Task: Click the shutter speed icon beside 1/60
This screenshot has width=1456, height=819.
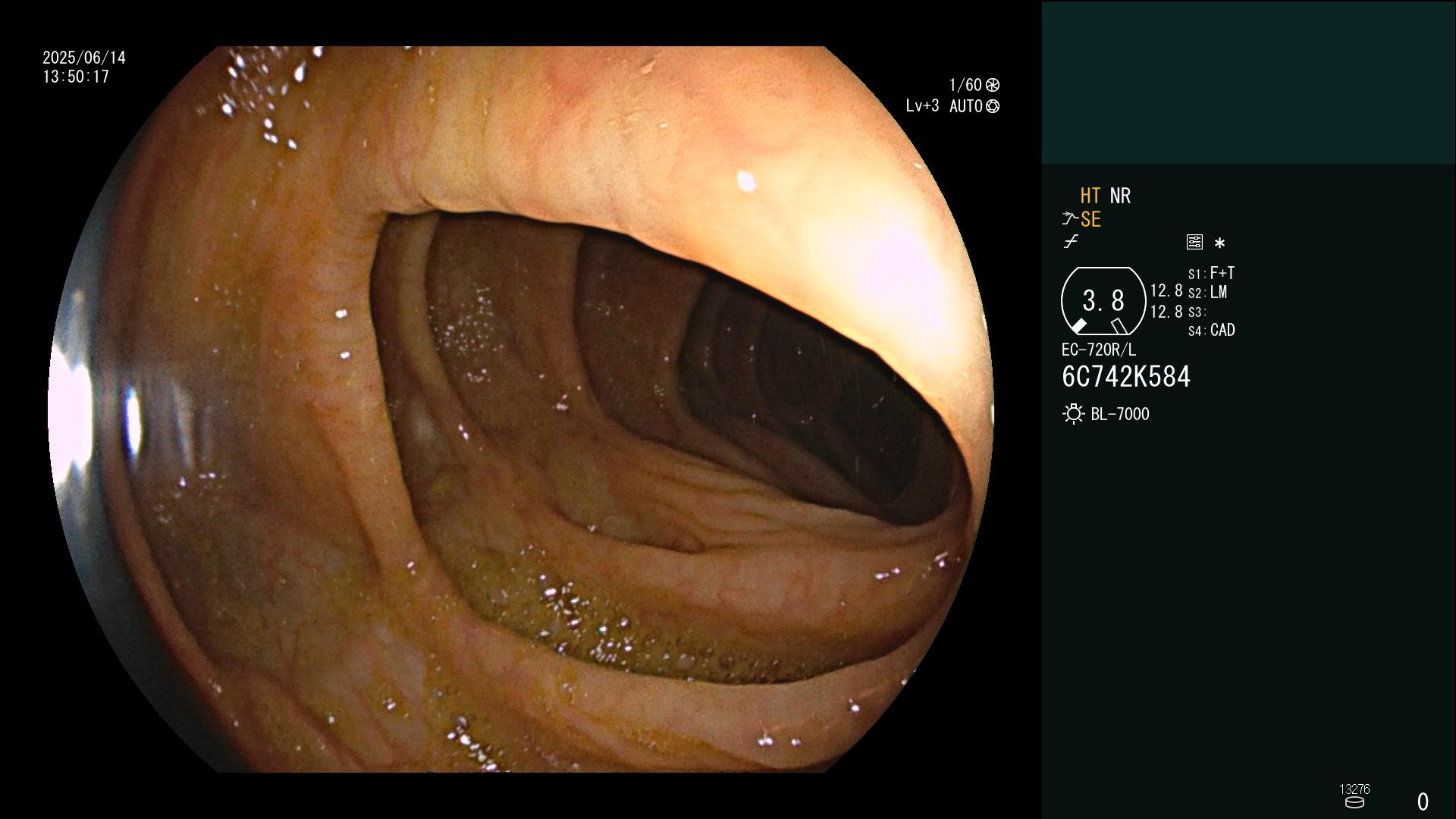Action: pos(993,85)
